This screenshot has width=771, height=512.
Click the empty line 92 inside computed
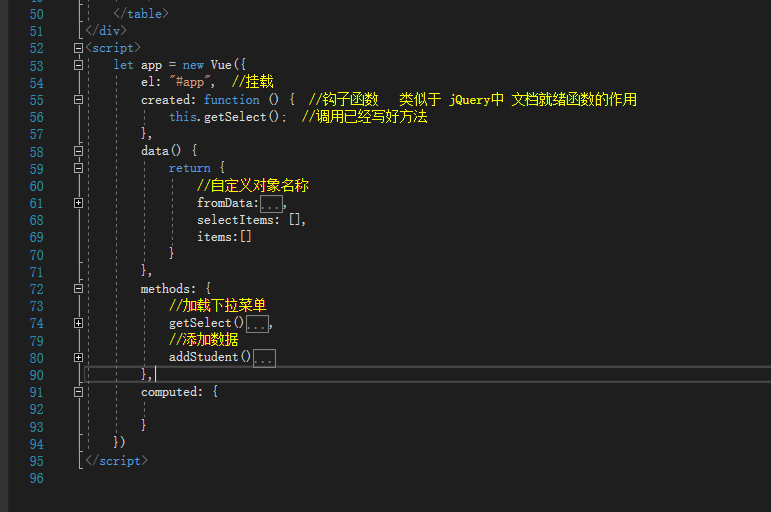(428, 409)
